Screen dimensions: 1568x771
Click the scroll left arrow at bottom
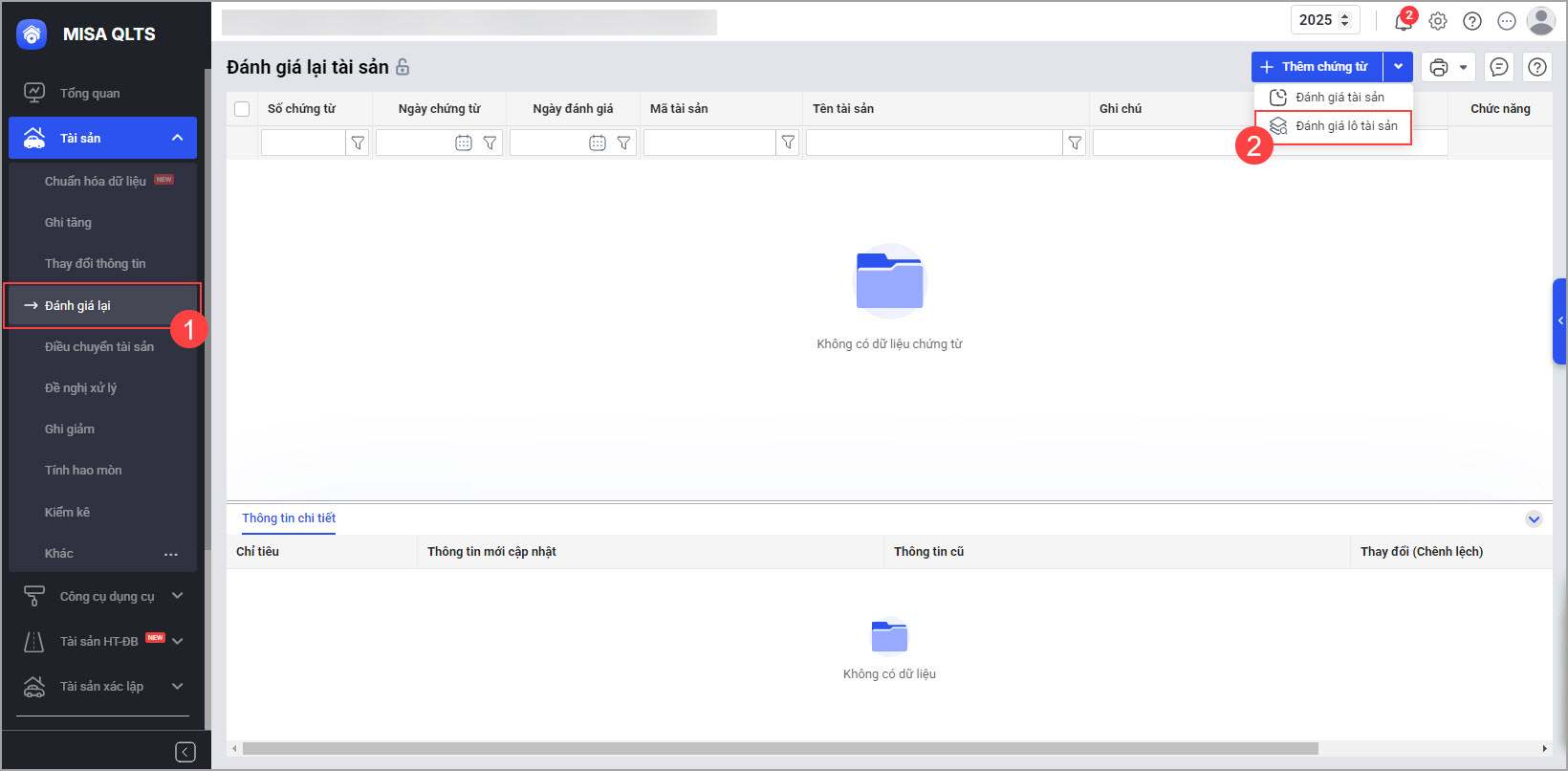coord(234,749)
